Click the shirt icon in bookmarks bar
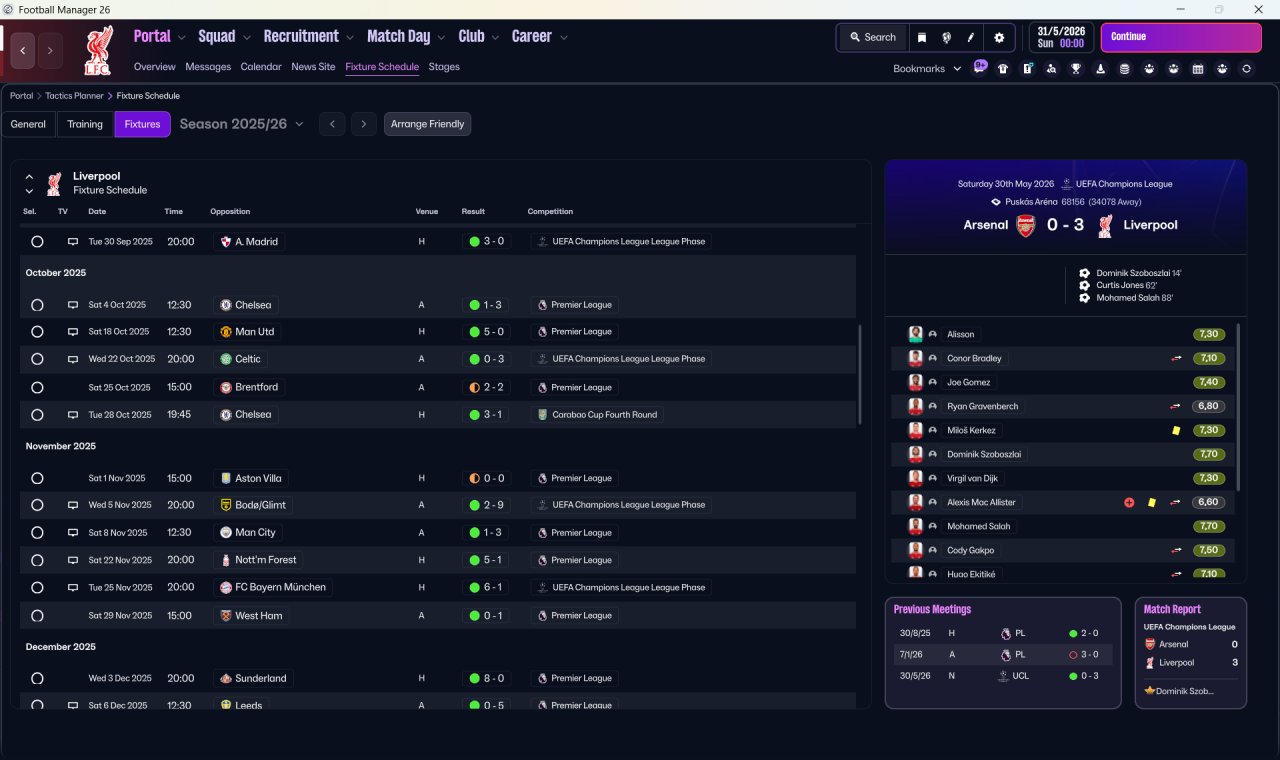 [x=1003, y=69]
